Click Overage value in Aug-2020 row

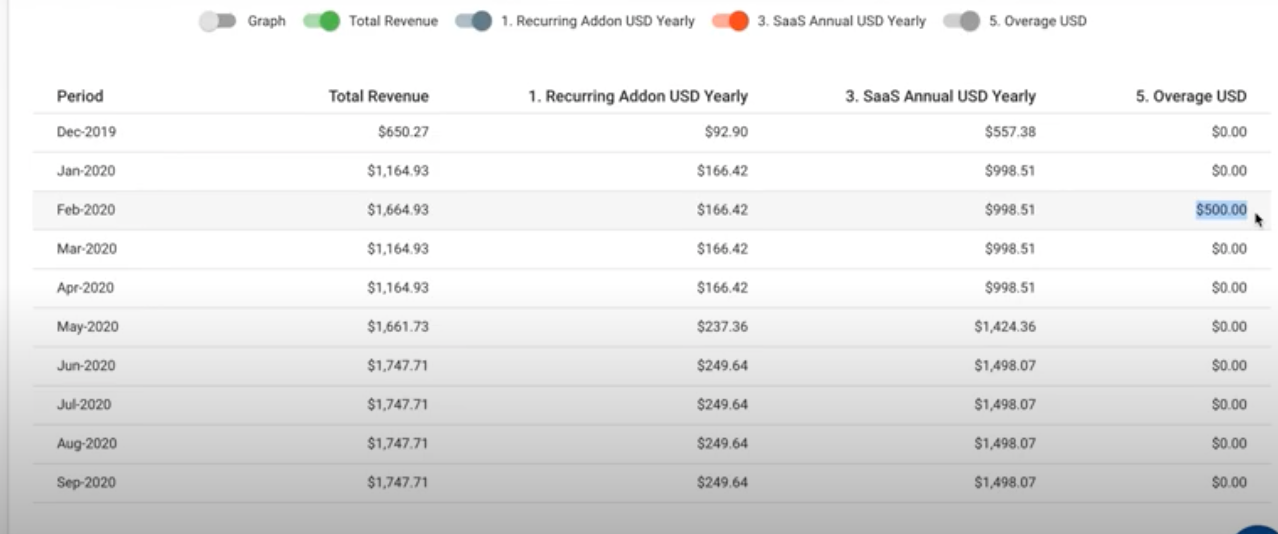pos(1229,444)
